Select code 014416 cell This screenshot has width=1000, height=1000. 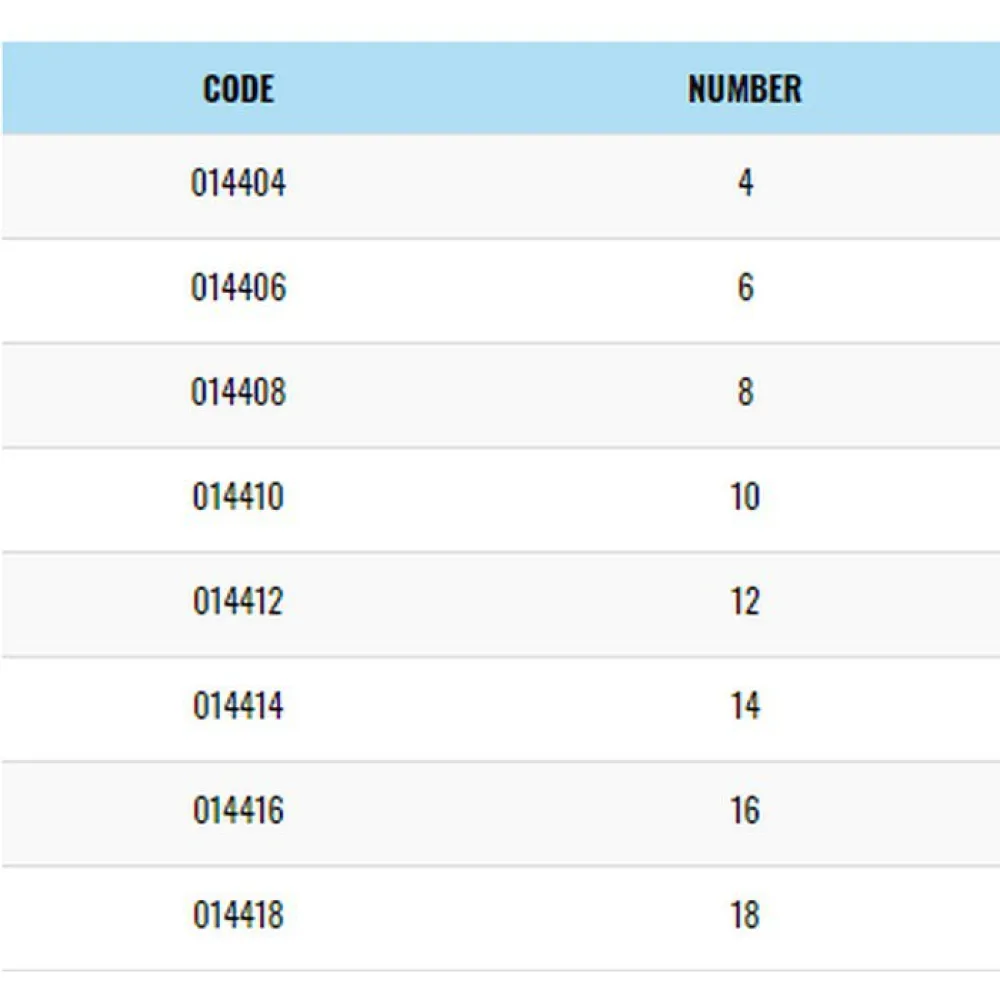coord(238,810)
